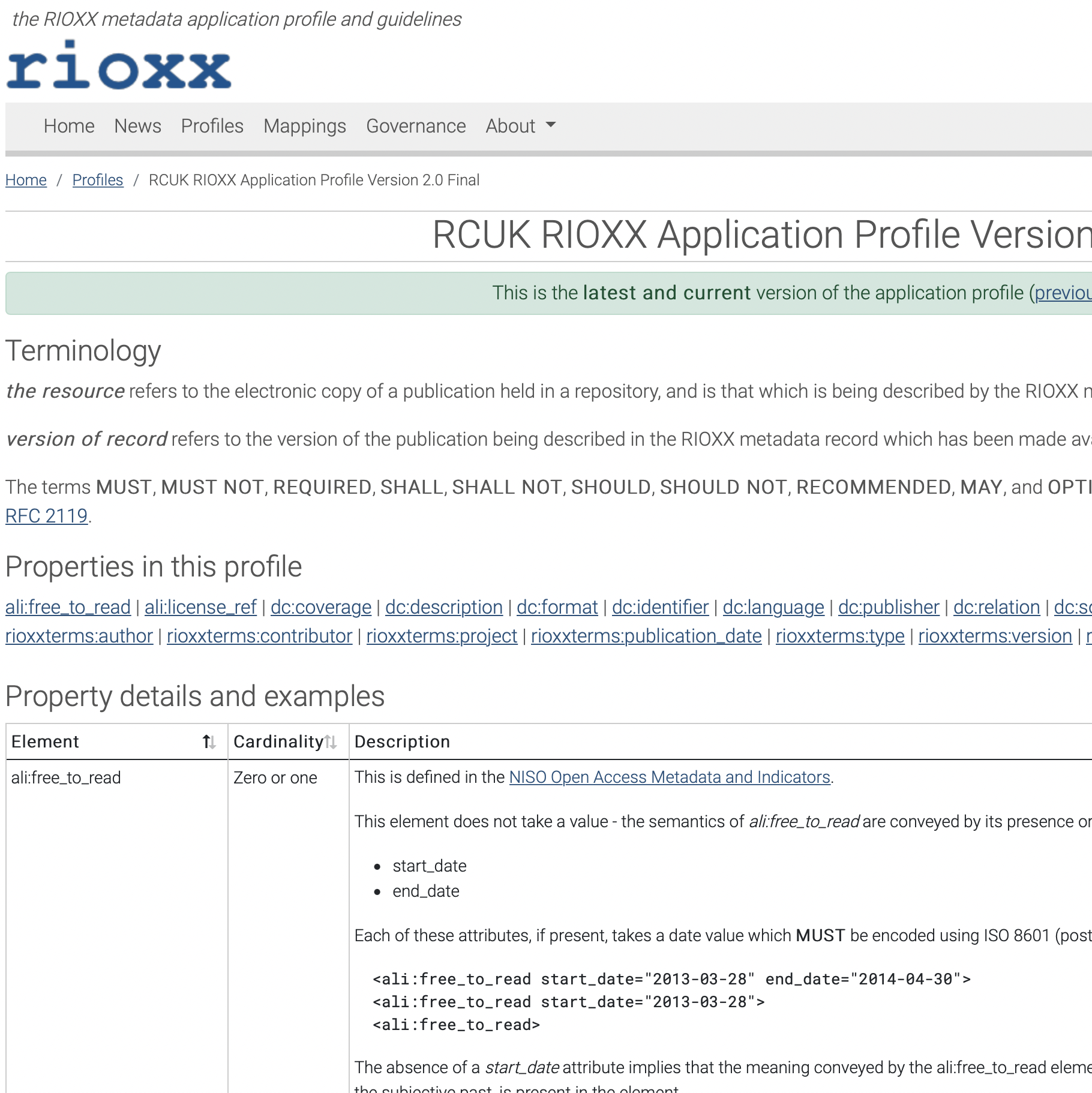This screenshot has height=1093, width=1092.
Task: Expand the About dropdown menu
Action: (x=521, y=126)
